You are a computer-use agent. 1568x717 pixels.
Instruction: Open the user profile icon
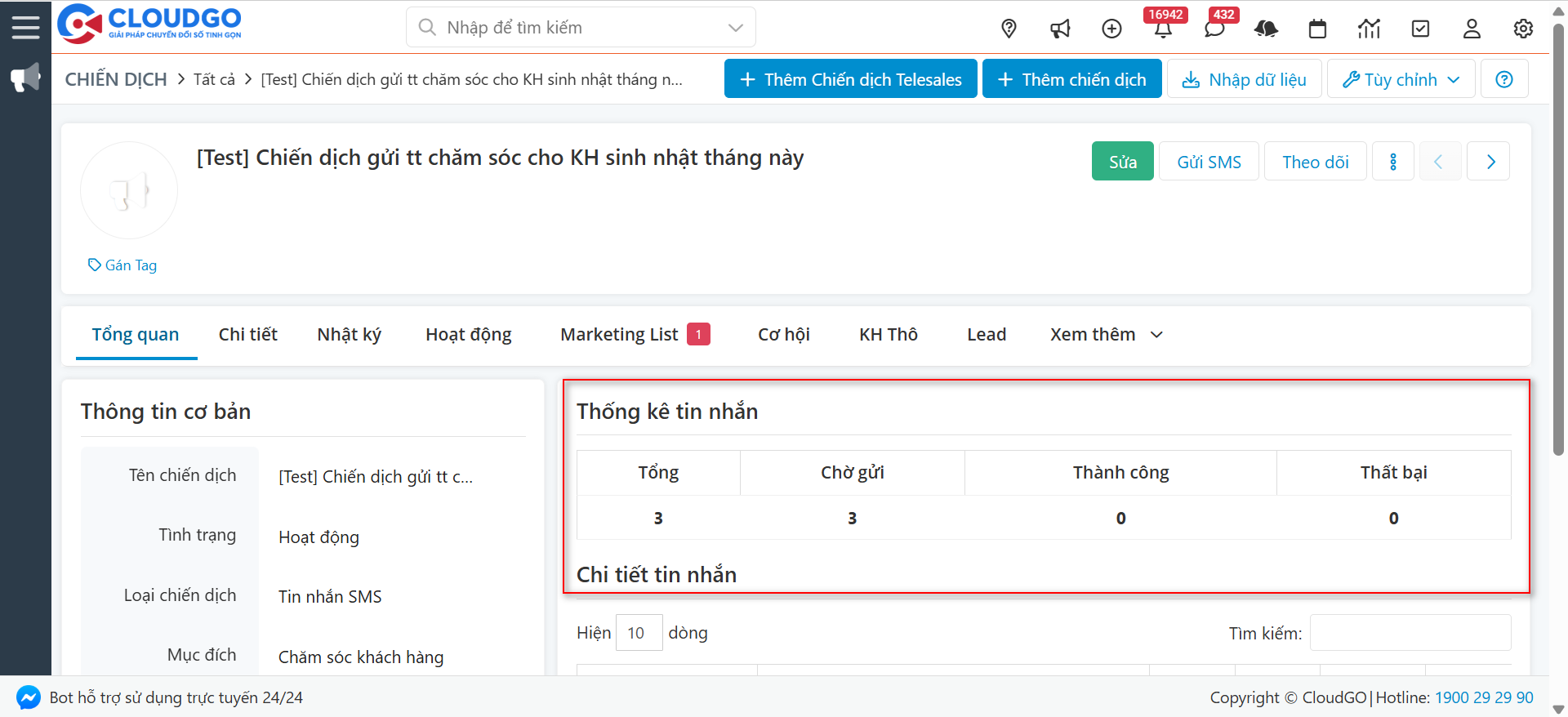point(1472,29)
